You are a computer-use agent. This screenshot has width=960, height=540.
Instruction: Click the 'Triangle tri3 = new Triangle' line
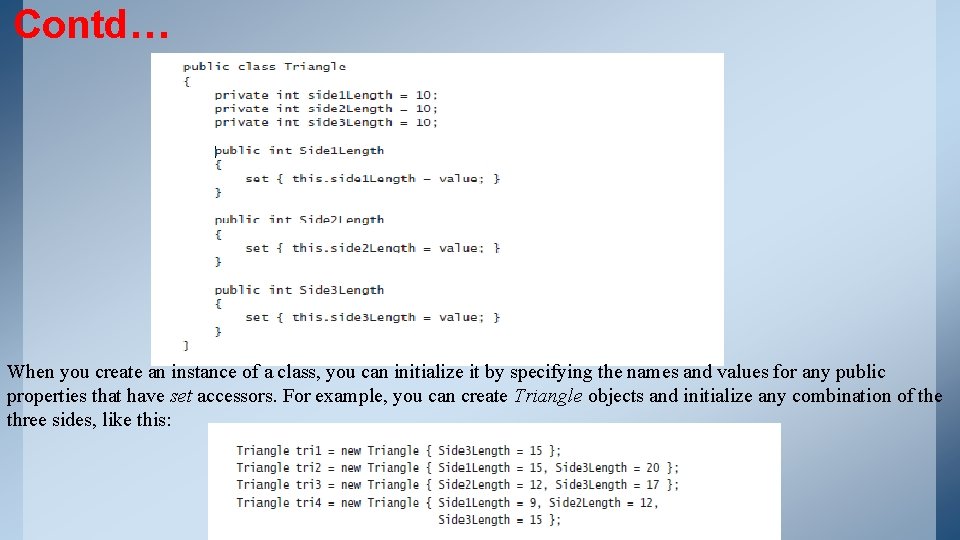(x=457, y=486)
